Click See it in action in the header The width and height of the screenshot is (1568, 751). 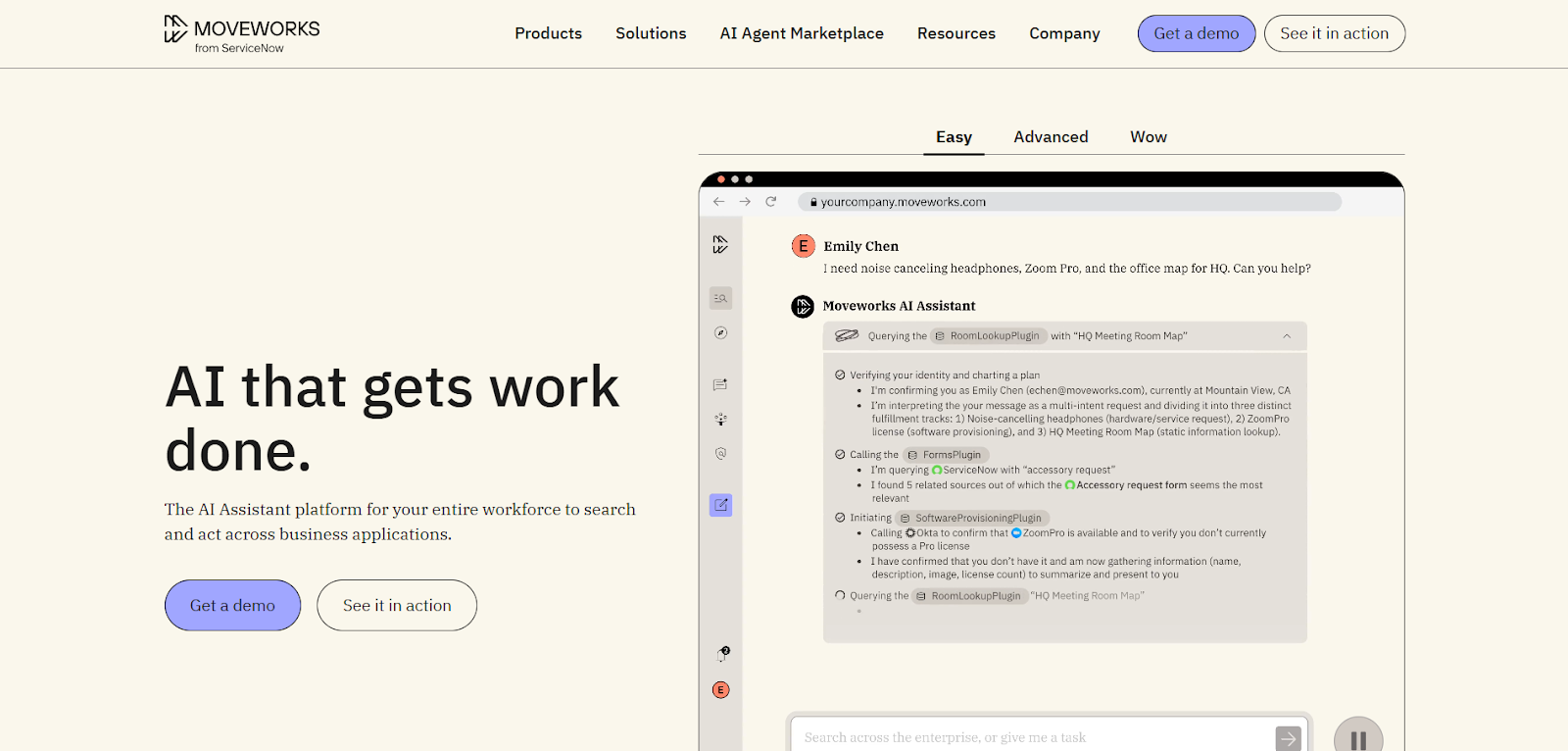click(x=1335, y=33)
